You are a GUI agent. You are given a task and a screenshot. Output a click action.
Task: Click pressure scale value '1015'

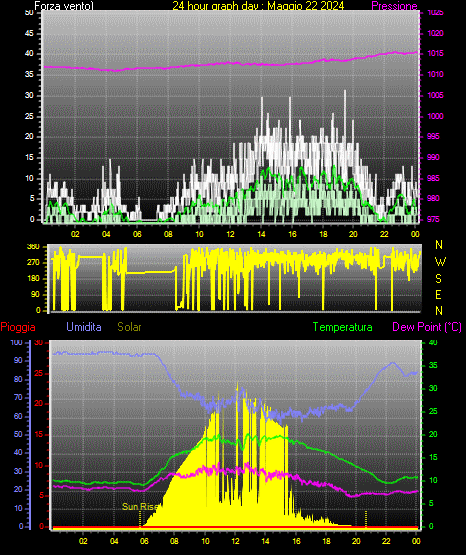[x=435, y=53]
